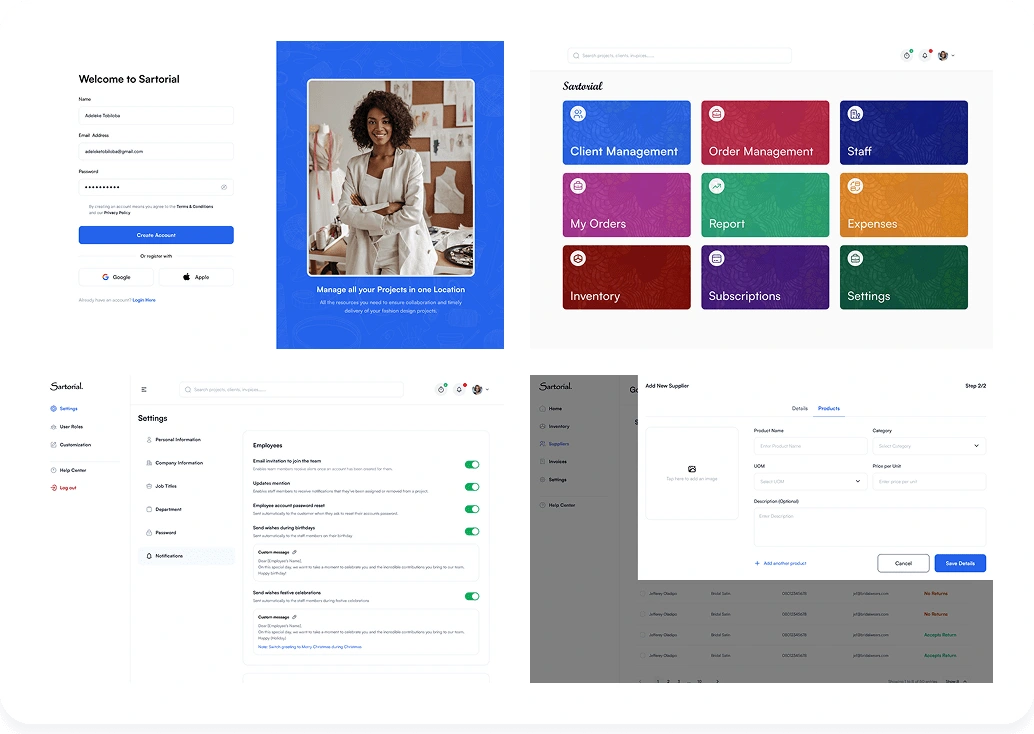Edit birthday custom message link icon

click(x=295, y=552)
